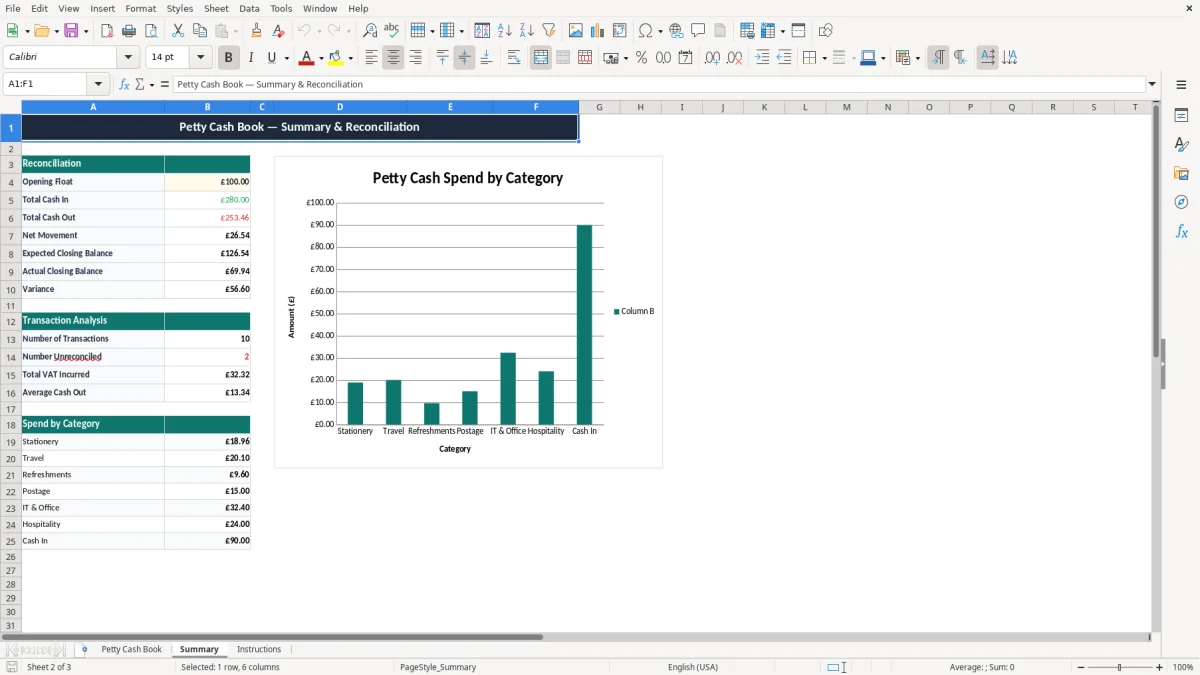Click zoom out minus button
This screenshot has height=675, width=1200.
click(1081, 667)
